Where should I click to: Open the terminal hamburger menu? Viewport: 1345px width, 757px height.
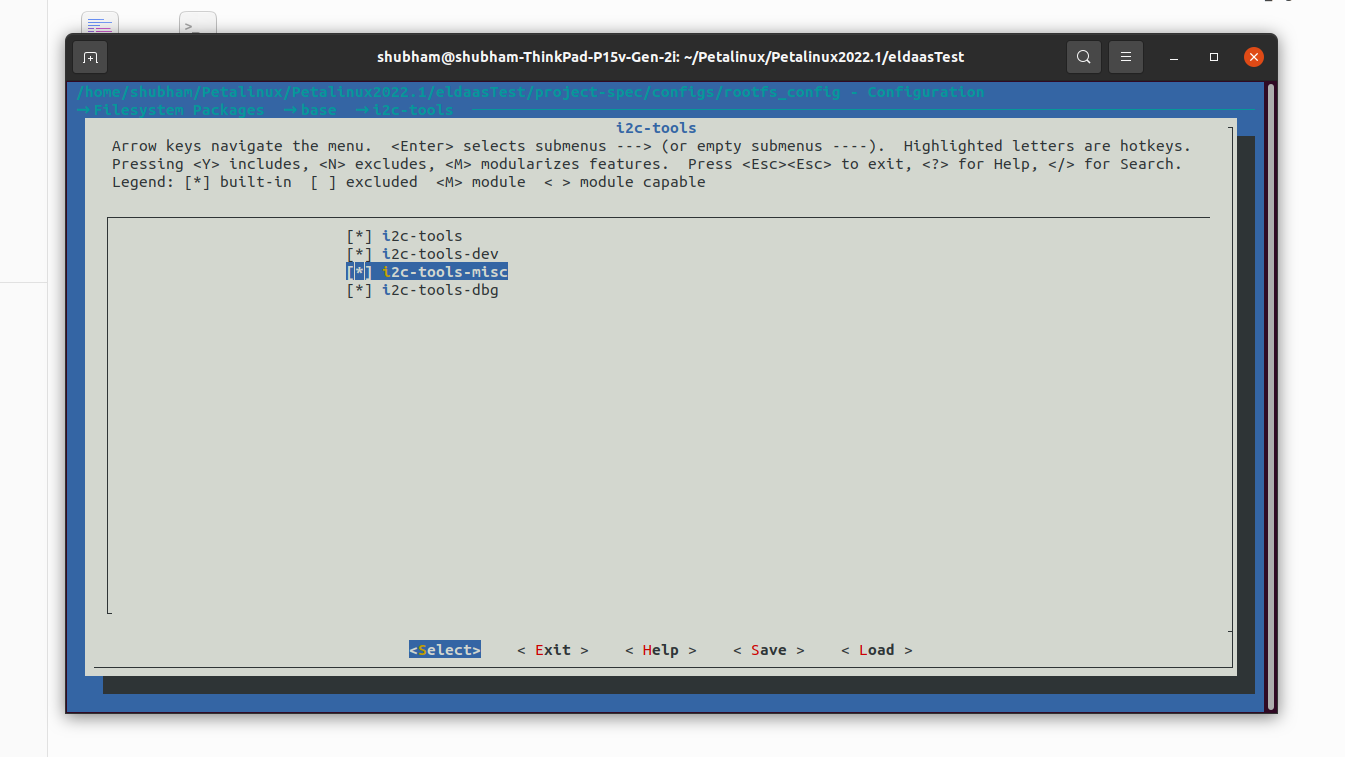[x=1125, y=57]
